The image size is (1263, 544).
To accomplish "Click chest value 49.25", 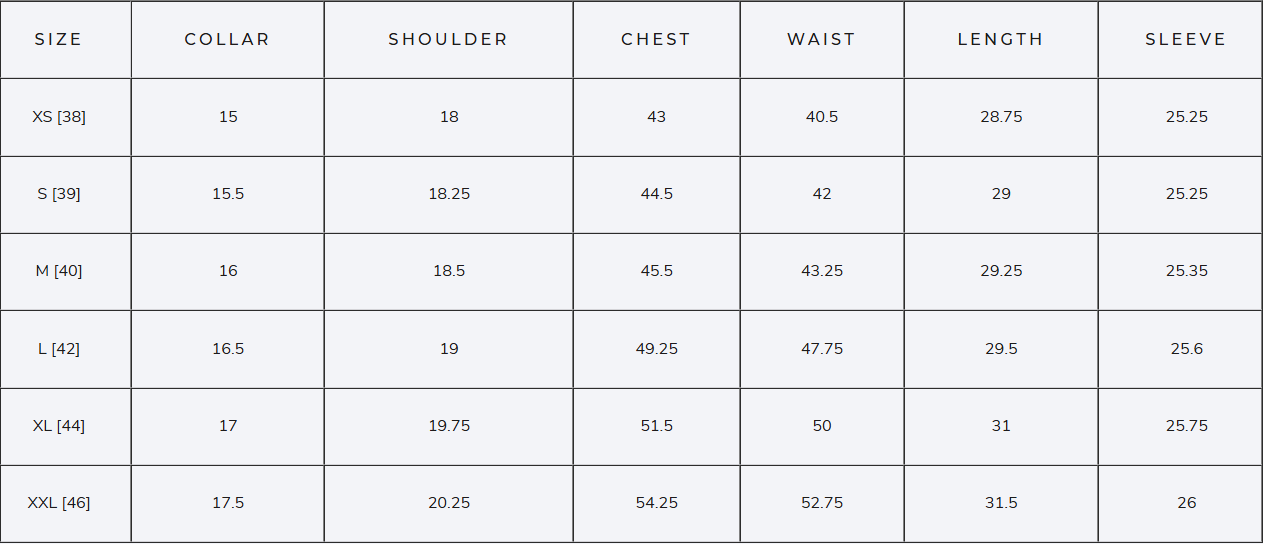I will coord(657,349).
